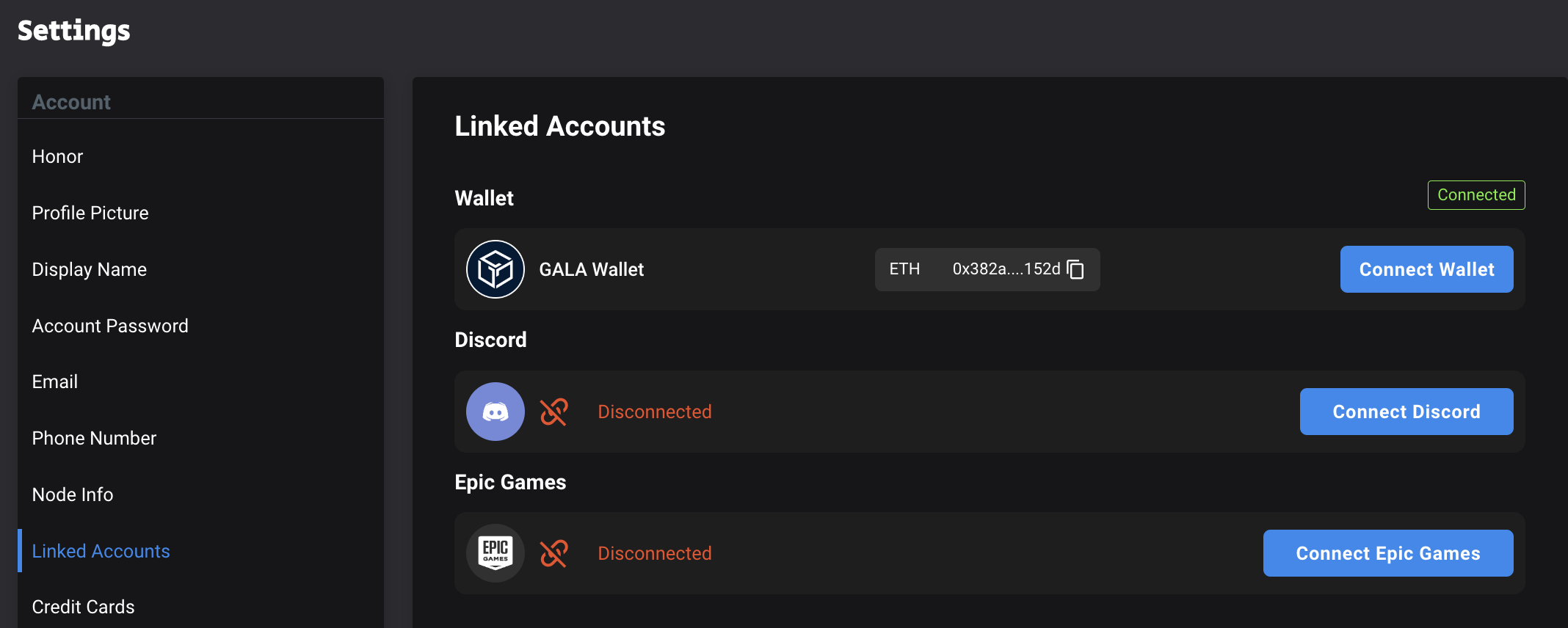This screenshot has height=628, width=1568.
Task: Click the Wallet section heading
Action: [484, 198]
